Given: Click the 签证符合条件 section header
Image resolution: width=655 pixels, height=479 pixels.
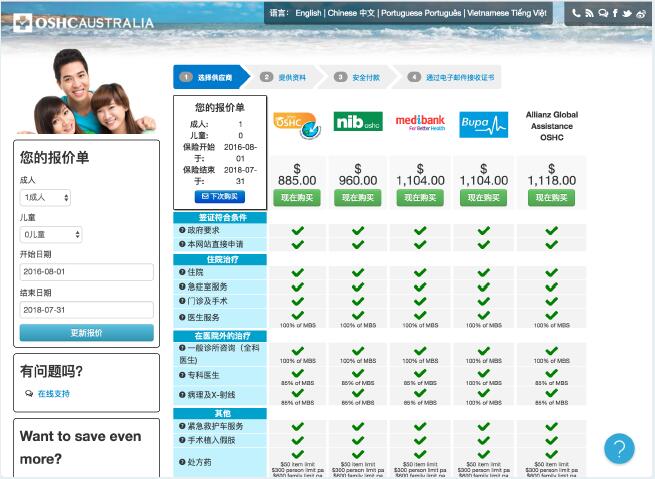Looking at the screenshot, I should pyautogui.click(x=220, y=217).
